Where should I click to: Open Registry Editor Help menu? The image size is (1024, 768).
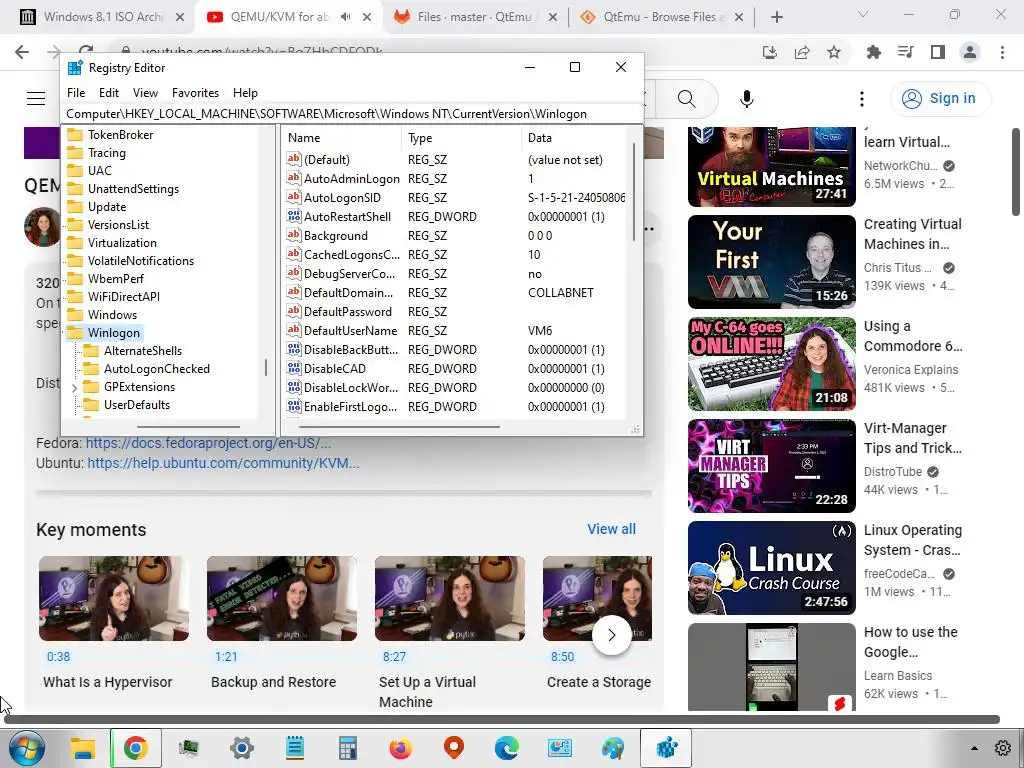coord(245,93)
